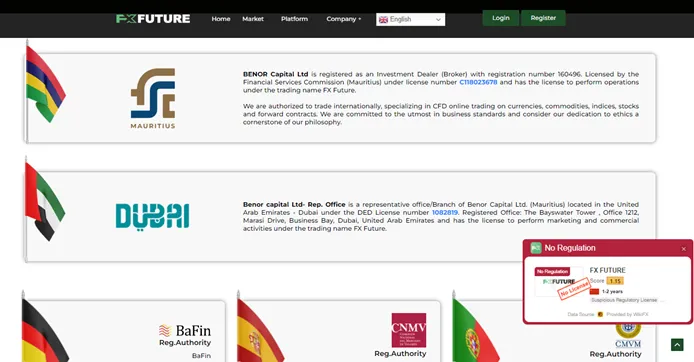Click the CNMV logo
The width and height of the screenshot is (694, 362).
[x=409, y=330]
